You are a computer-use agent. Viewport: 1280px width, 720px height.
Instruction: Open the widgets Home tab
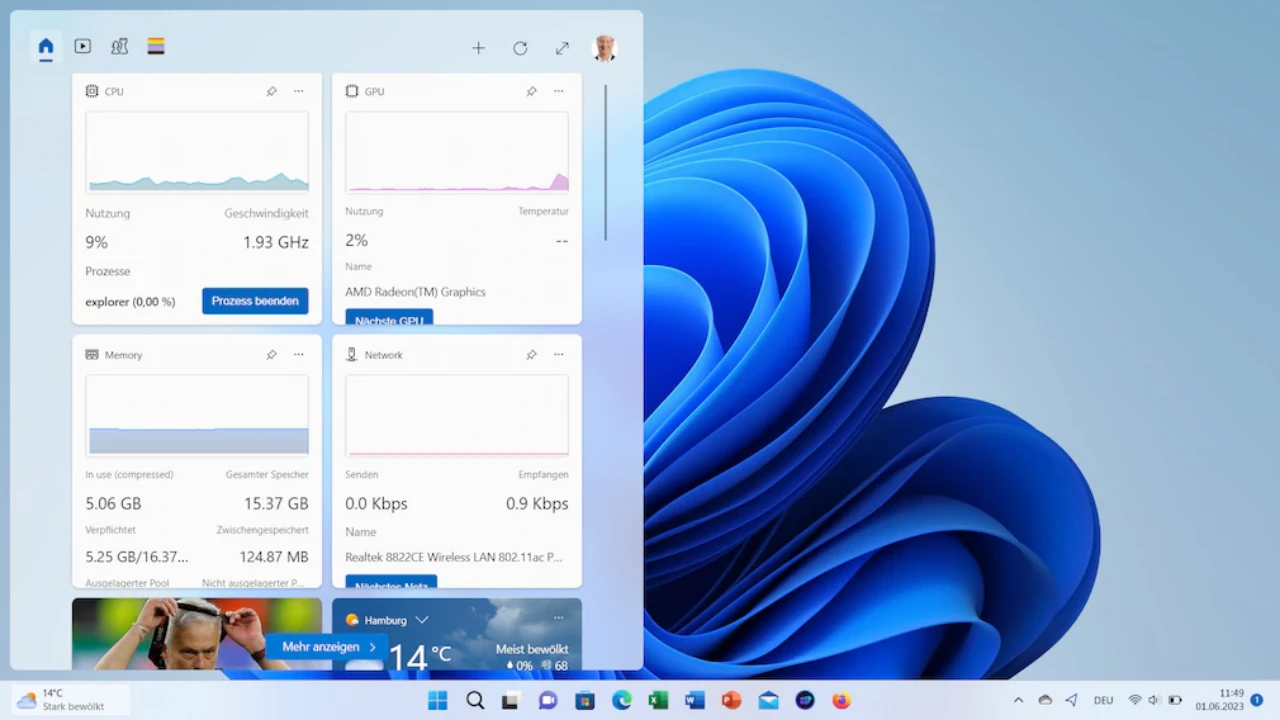46,47
